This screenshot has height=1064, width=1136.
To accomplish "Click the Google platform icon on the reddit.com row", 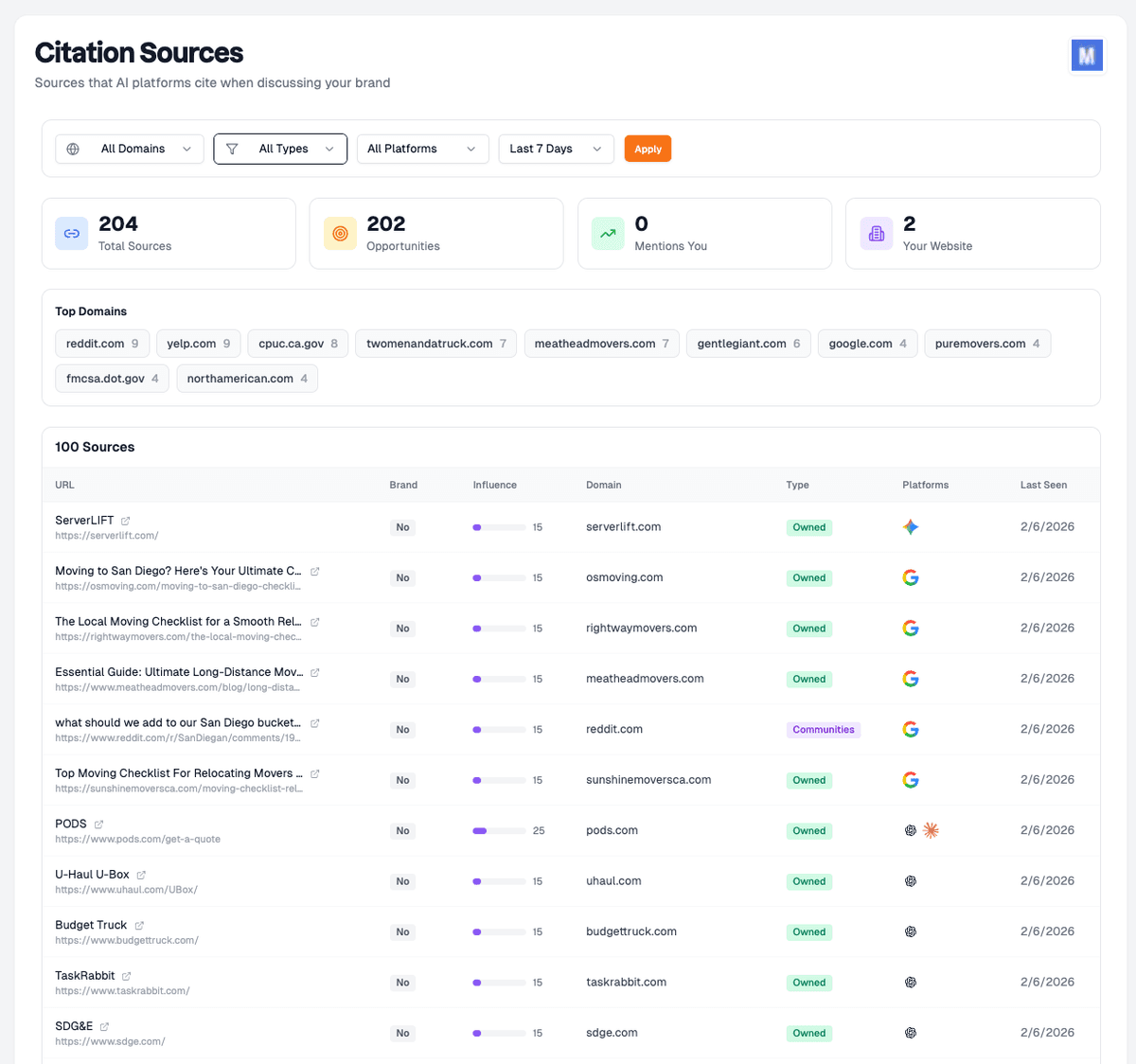I will pos(910,729).
